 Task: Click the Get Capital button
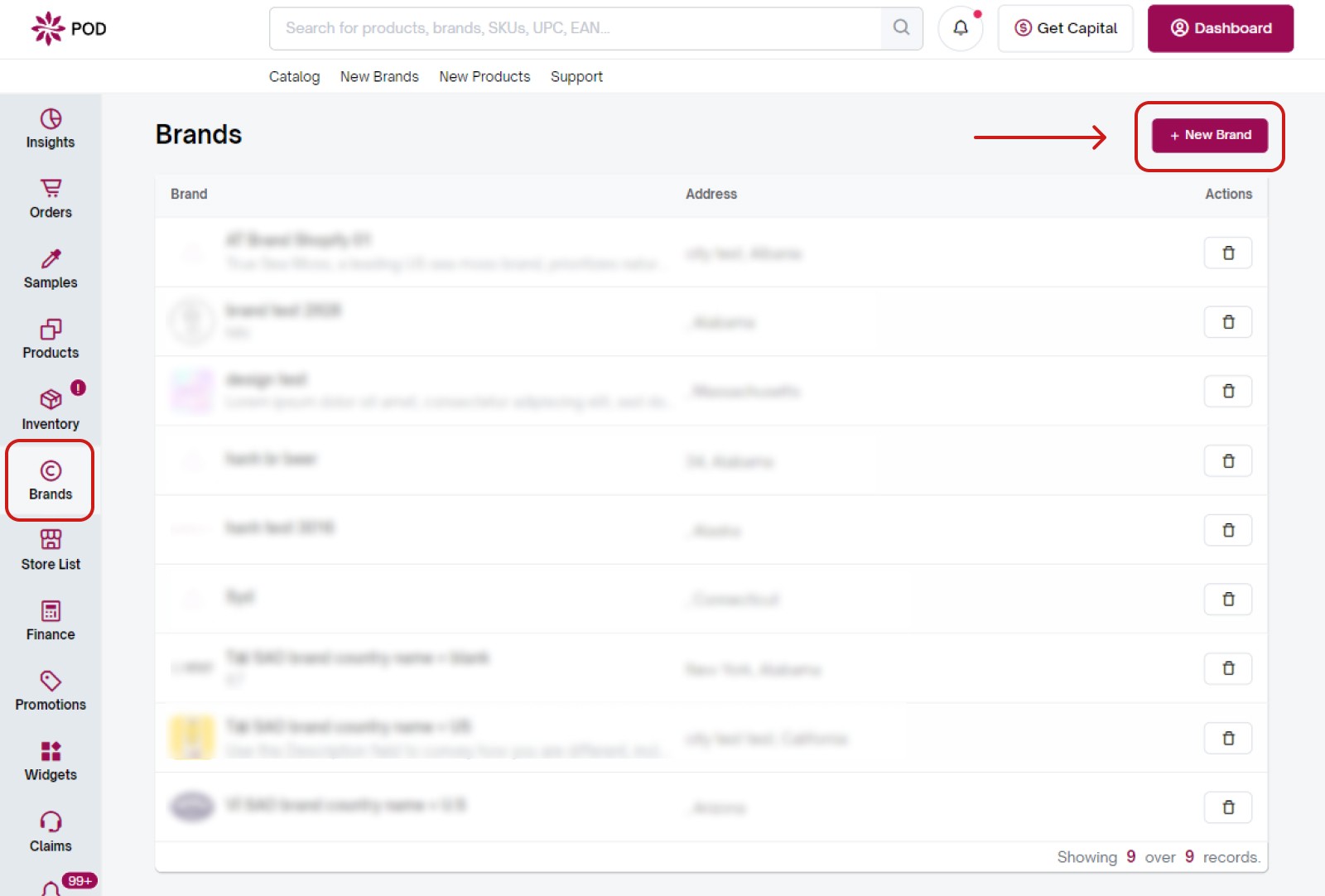(x=1065, y=27)
